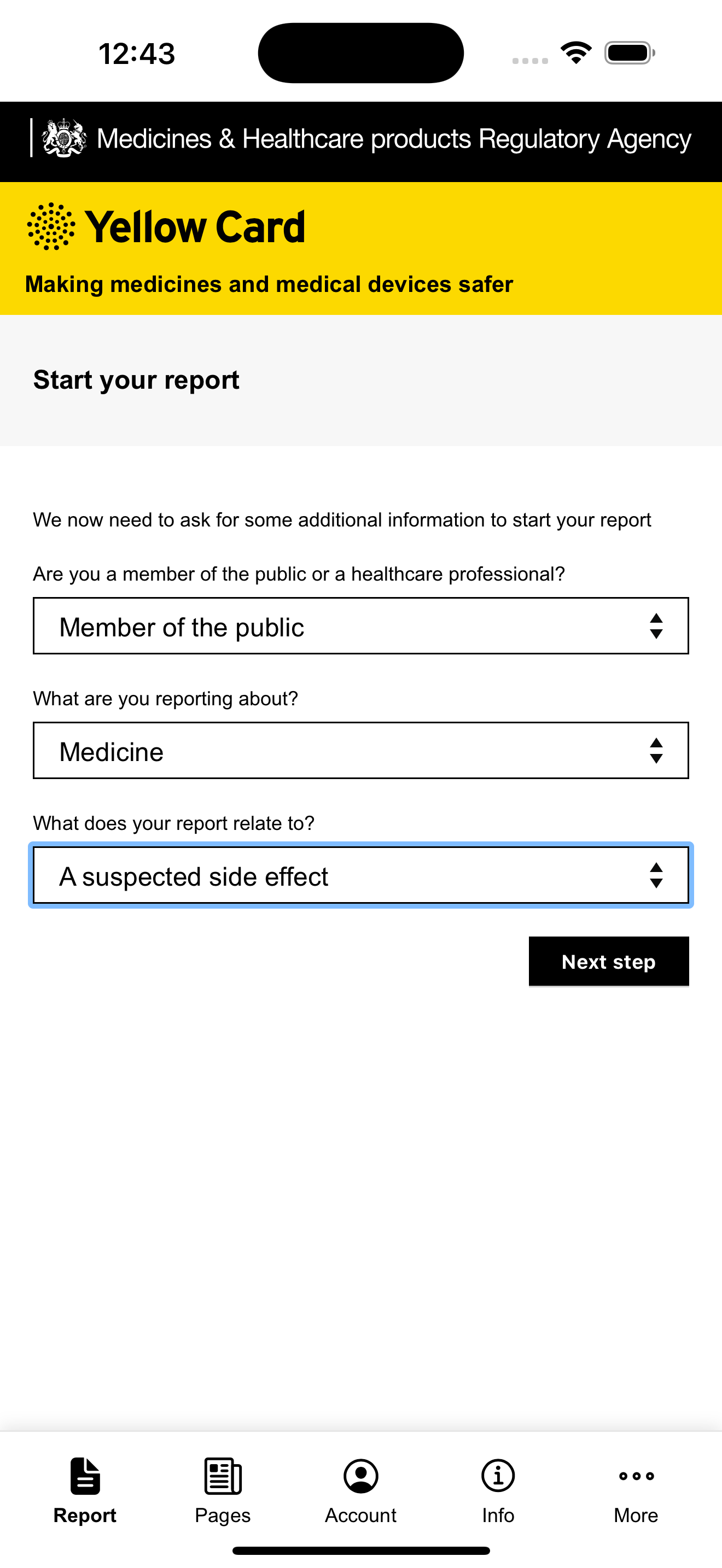Open the Pages newspaper icon
The width and height of the screenshot is (722, 1568).
[223, 1476]
